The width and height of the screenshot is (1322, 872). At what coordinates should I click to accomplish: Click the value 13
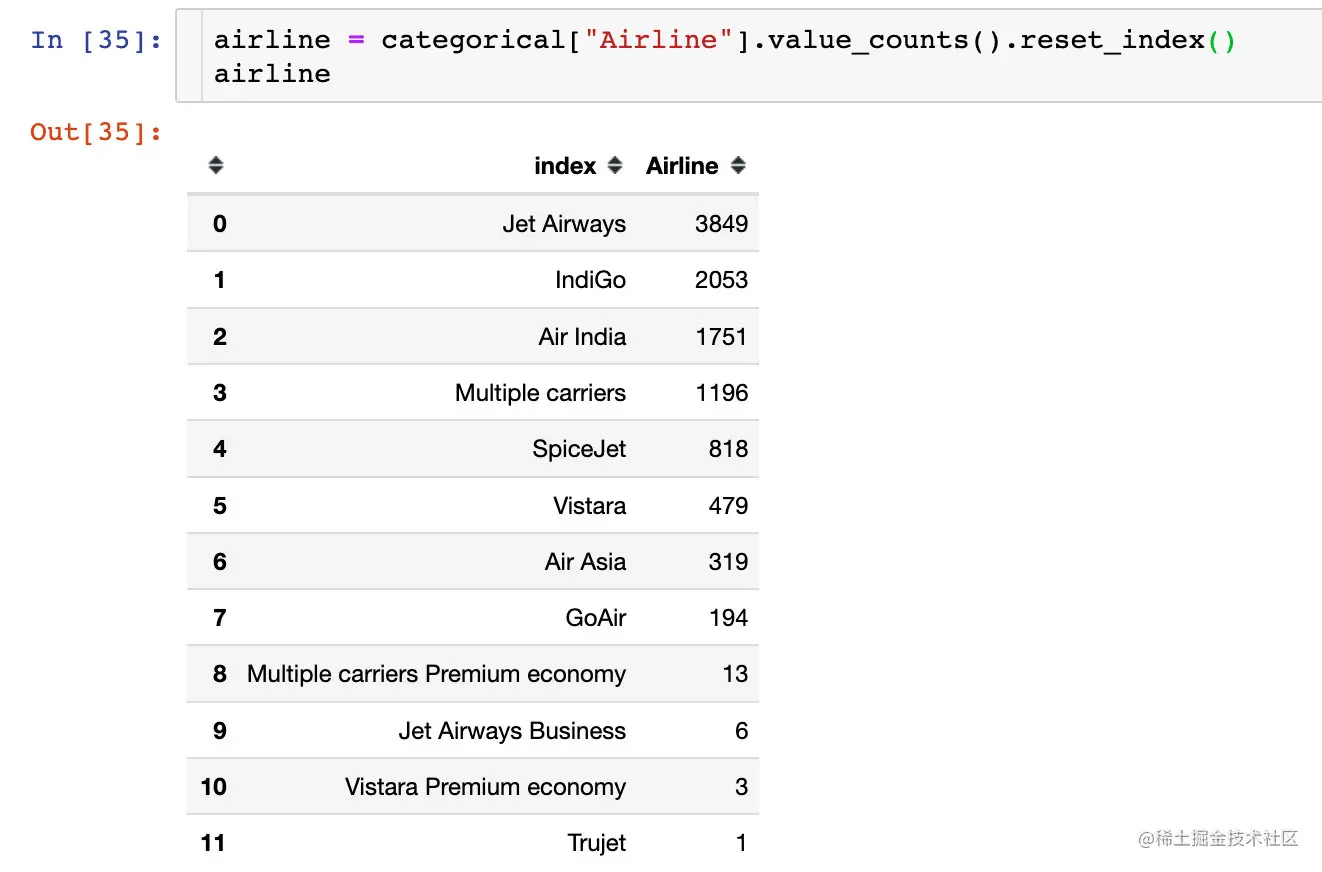tap(735, 674)
